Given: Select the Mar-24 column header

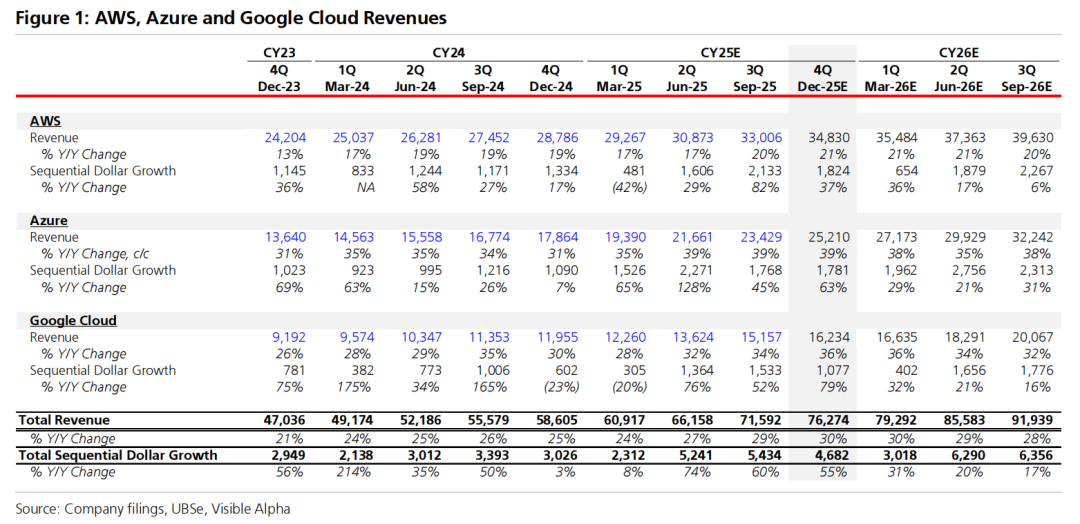Looking at the screenshot, I should coord(346,87).
